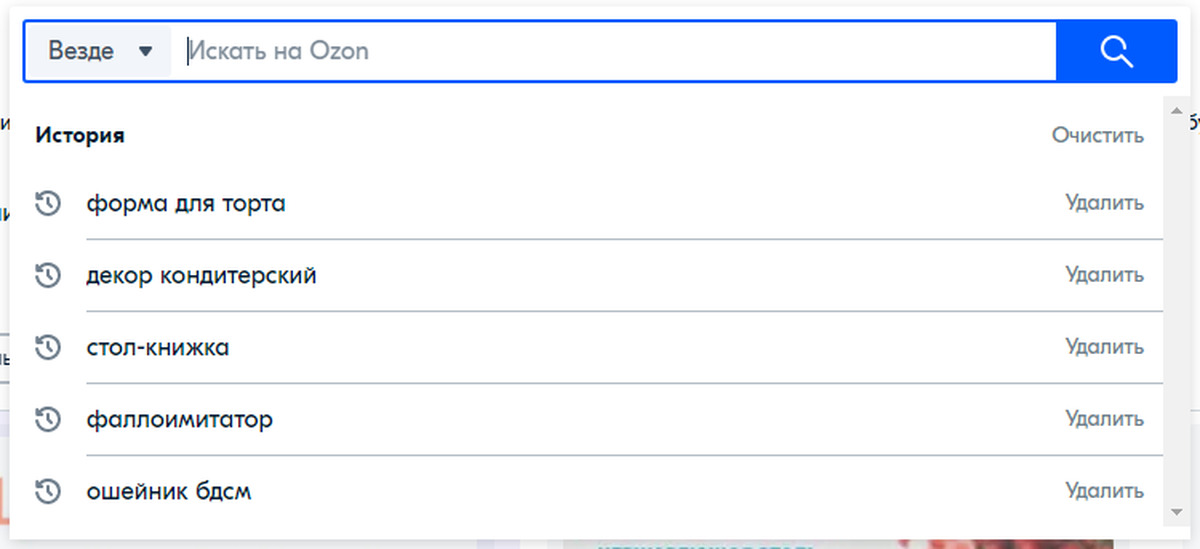Screen dimensions: 1200x549
Task: Click history icon beside 'декор кондитерский'
Action: coord(48,275)
